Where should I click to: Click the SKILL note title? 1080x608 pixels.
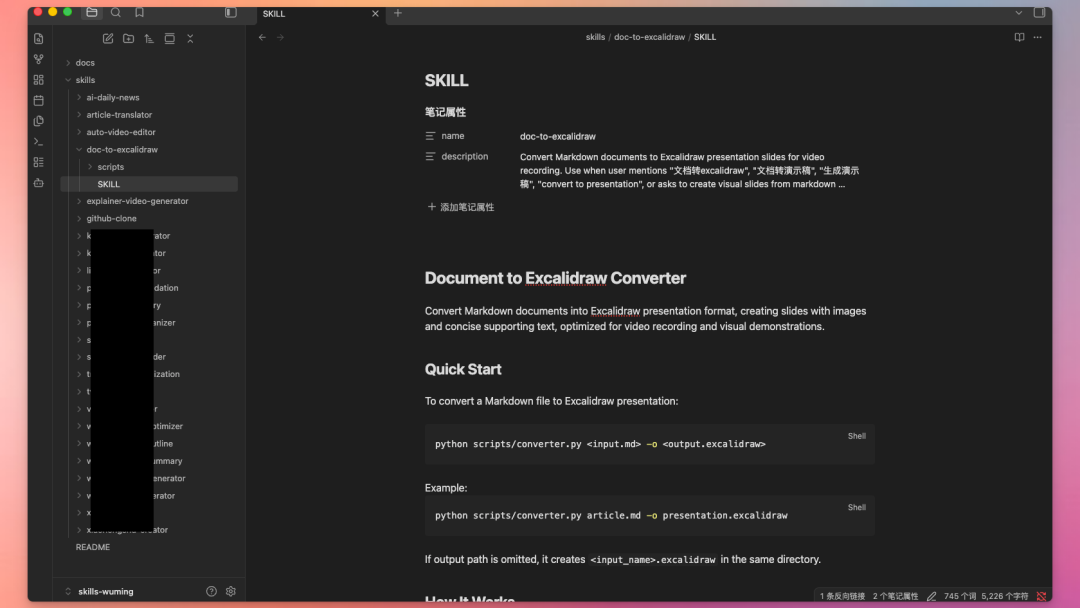click(x=446, y=81)
